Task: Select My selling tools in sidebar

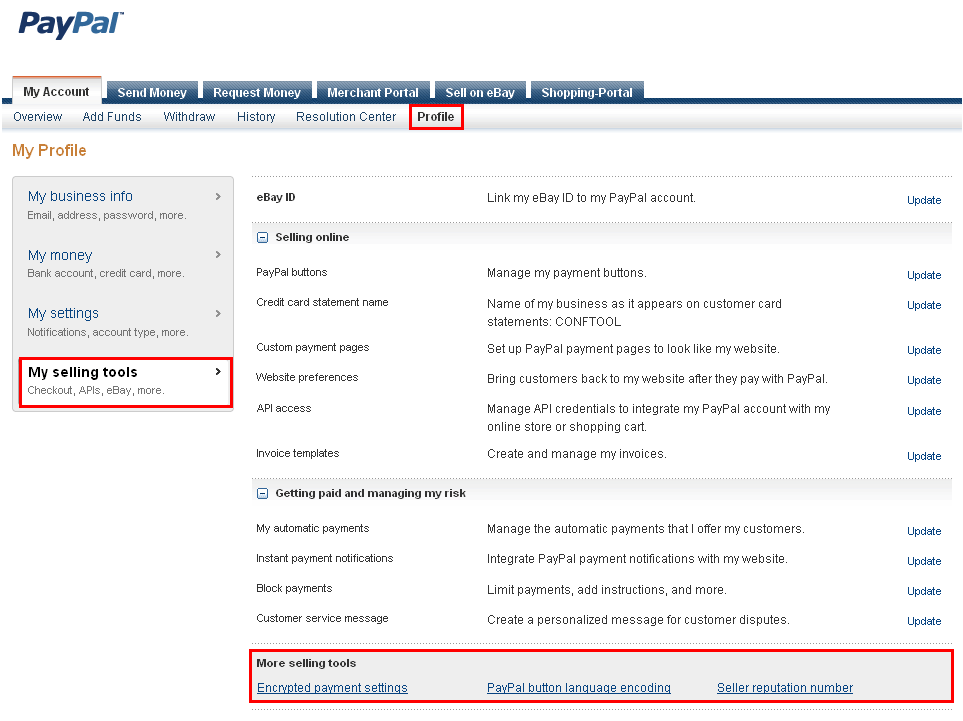Action: click(82, 372)
